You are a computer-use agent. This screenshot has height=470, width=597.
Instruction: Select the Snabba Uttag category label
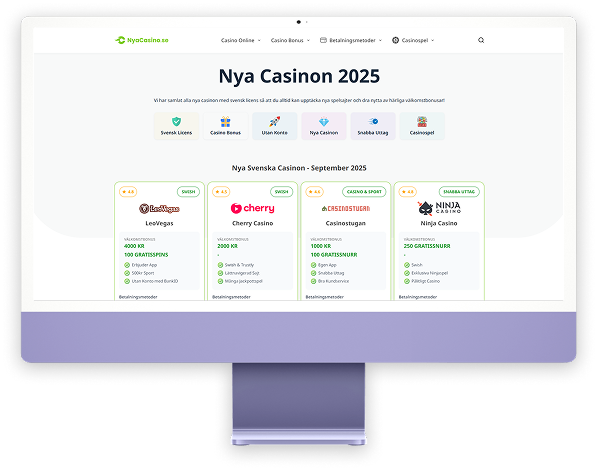coord(373,133)
